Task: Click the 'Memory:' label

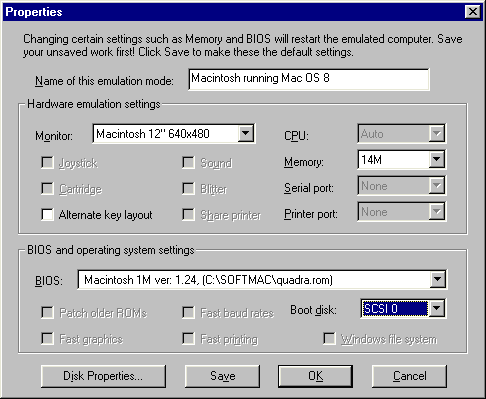Action: point(304,162)
